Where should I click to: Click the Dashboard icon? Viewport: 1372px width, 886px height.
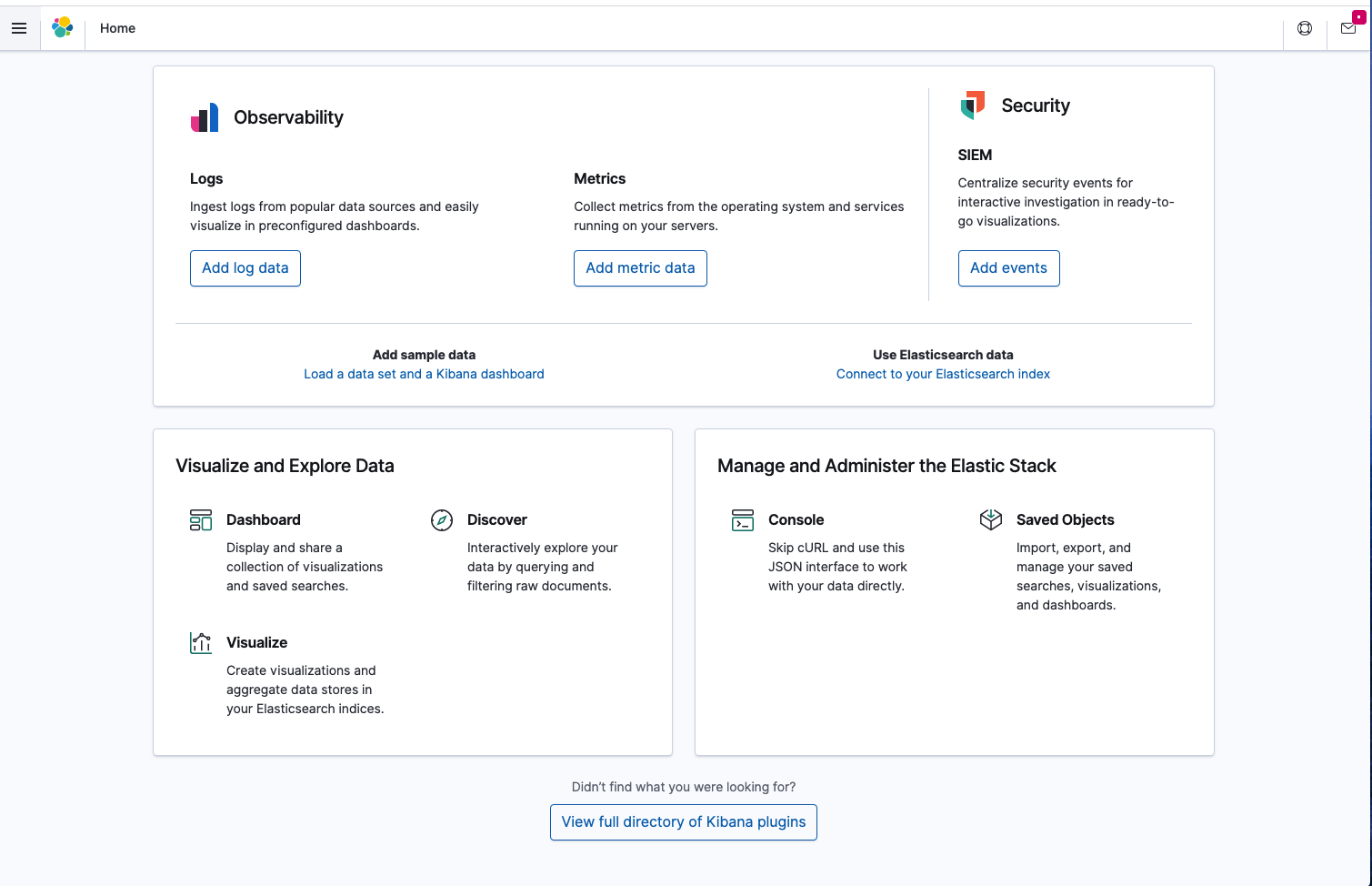click(x=201, y=520)
